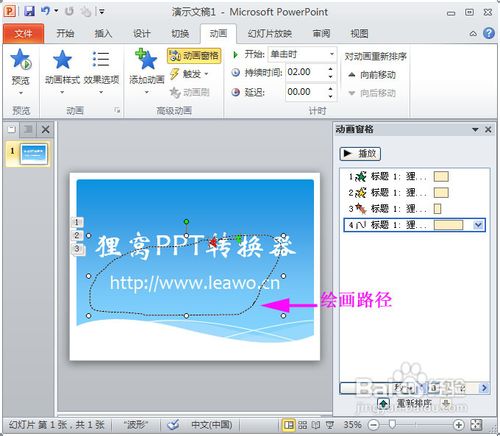Click animation tag 2 on slide
This screenshot has width=500, height=436.
[77, 235]
